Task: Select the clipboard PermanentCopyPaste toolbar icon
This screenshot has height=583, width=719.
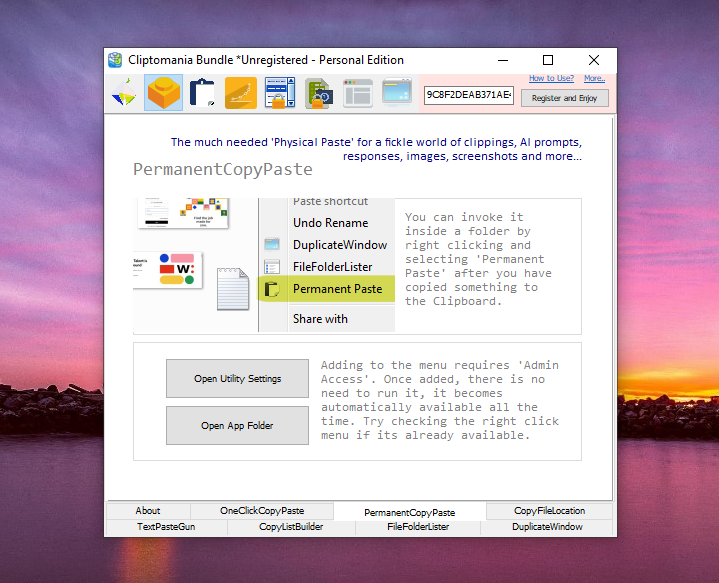Action: [x=202, y=93]
